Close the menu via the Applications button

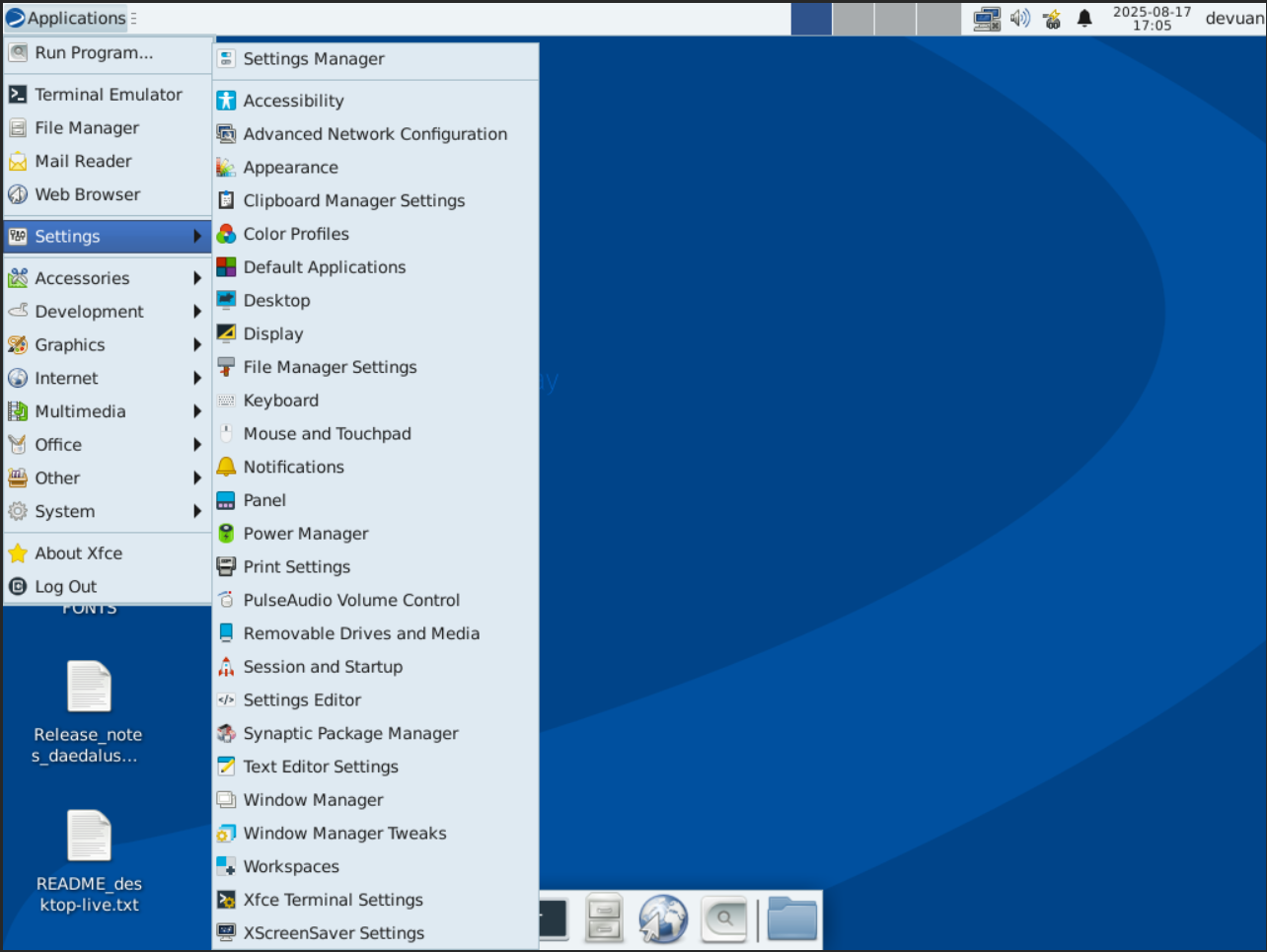point(67,19)
